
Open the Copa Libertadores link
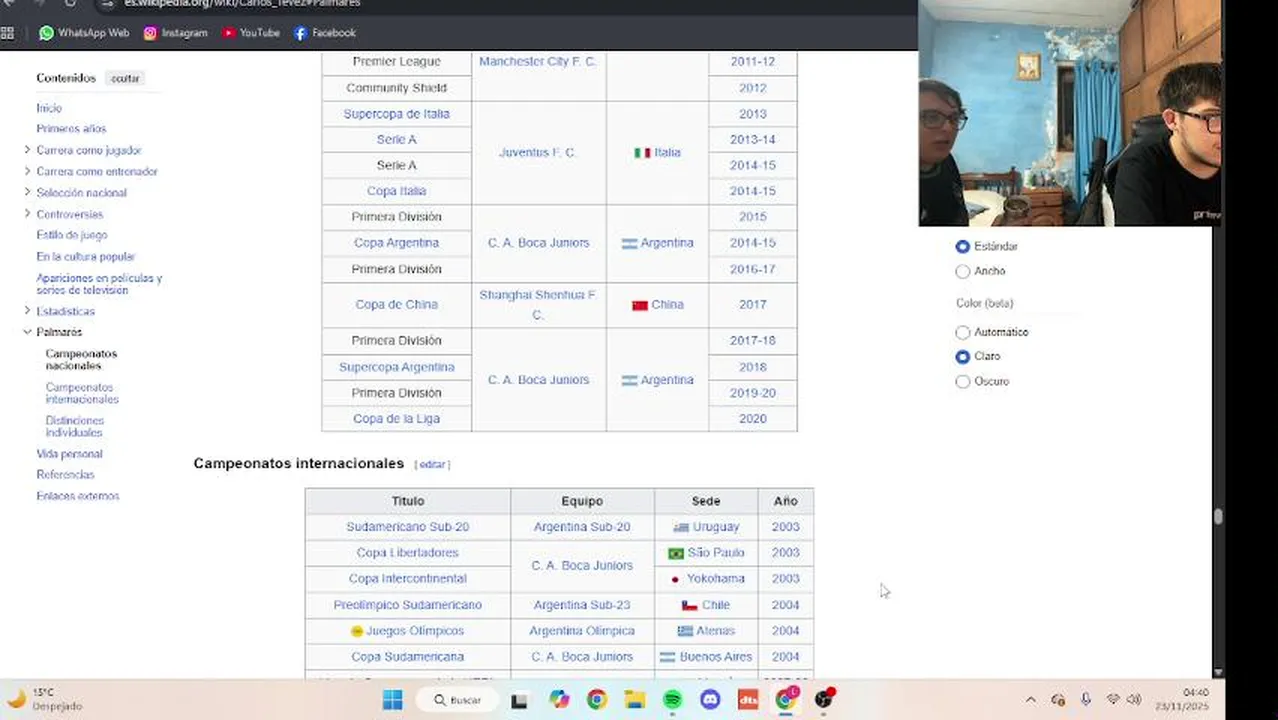[407, 553]
